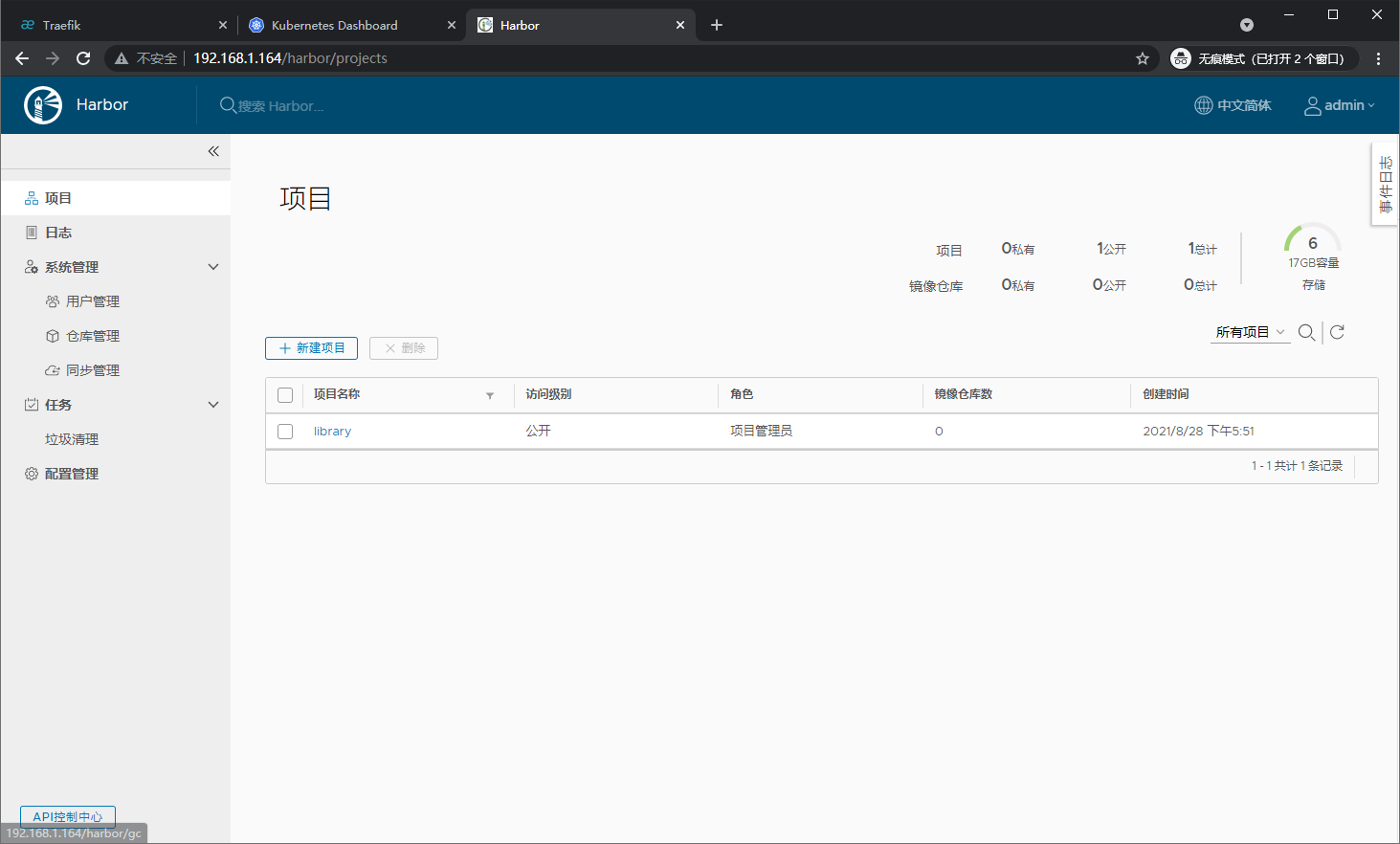
Task: Click the 删除 button
Action: (404, 348)
